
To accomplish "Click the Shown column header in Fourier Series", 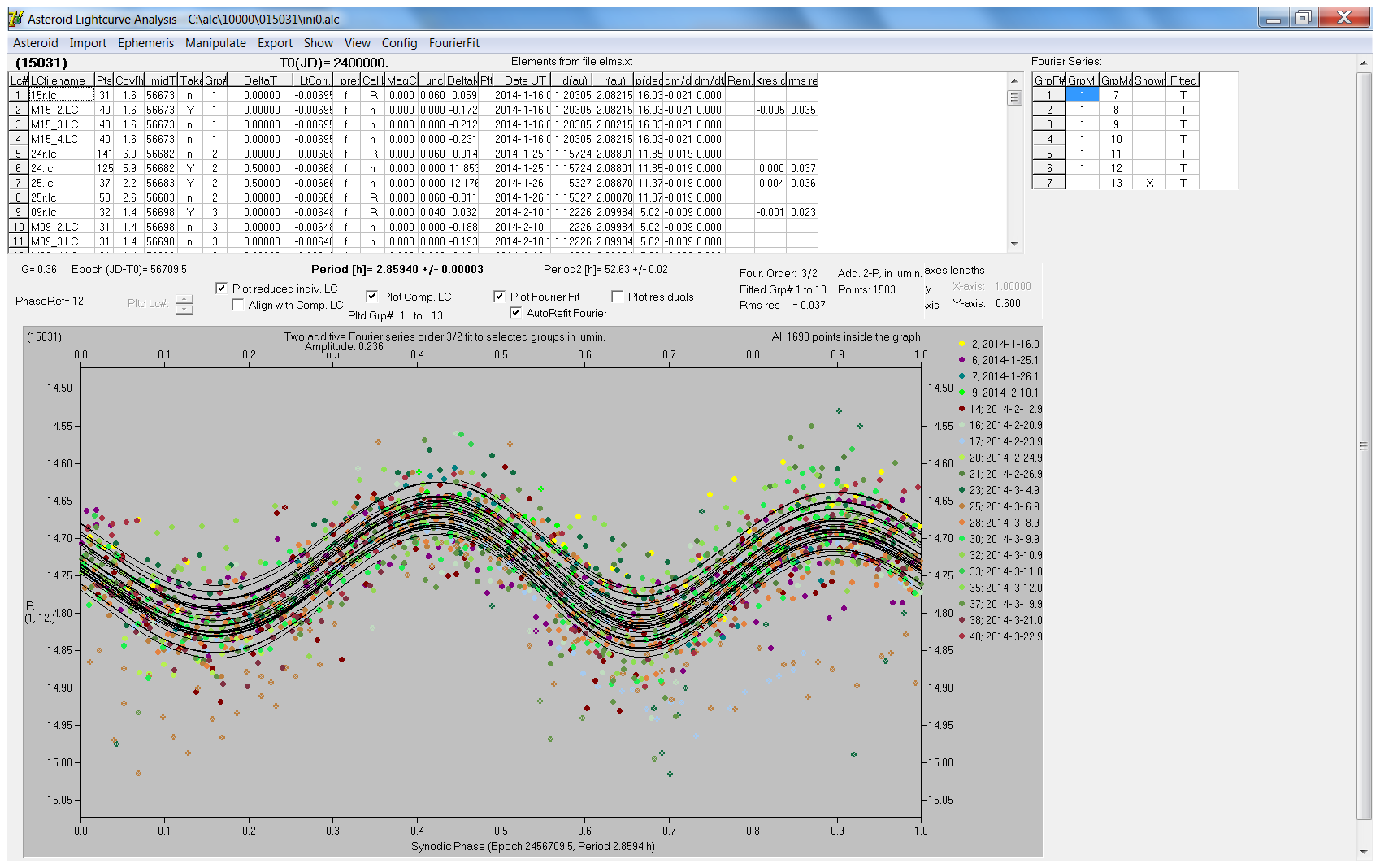I will coord(1149,80).
